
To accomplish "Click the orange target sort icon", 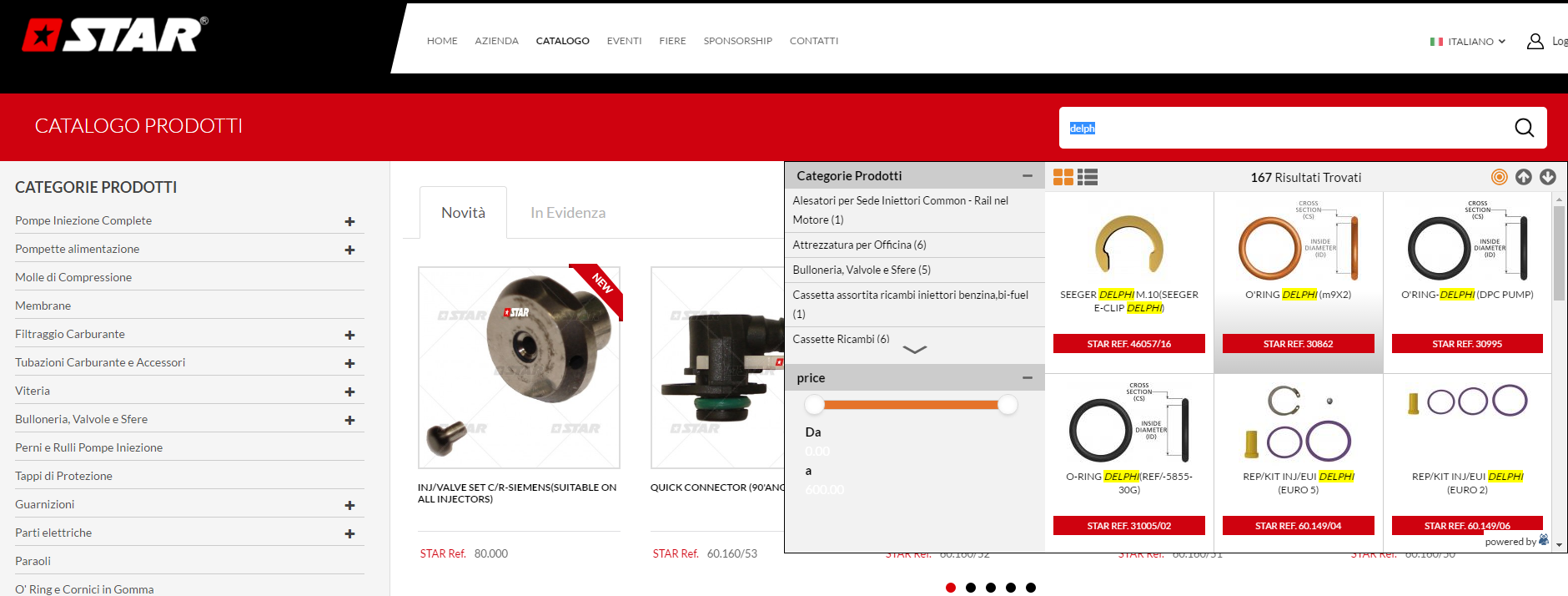I will (1499, 177).
